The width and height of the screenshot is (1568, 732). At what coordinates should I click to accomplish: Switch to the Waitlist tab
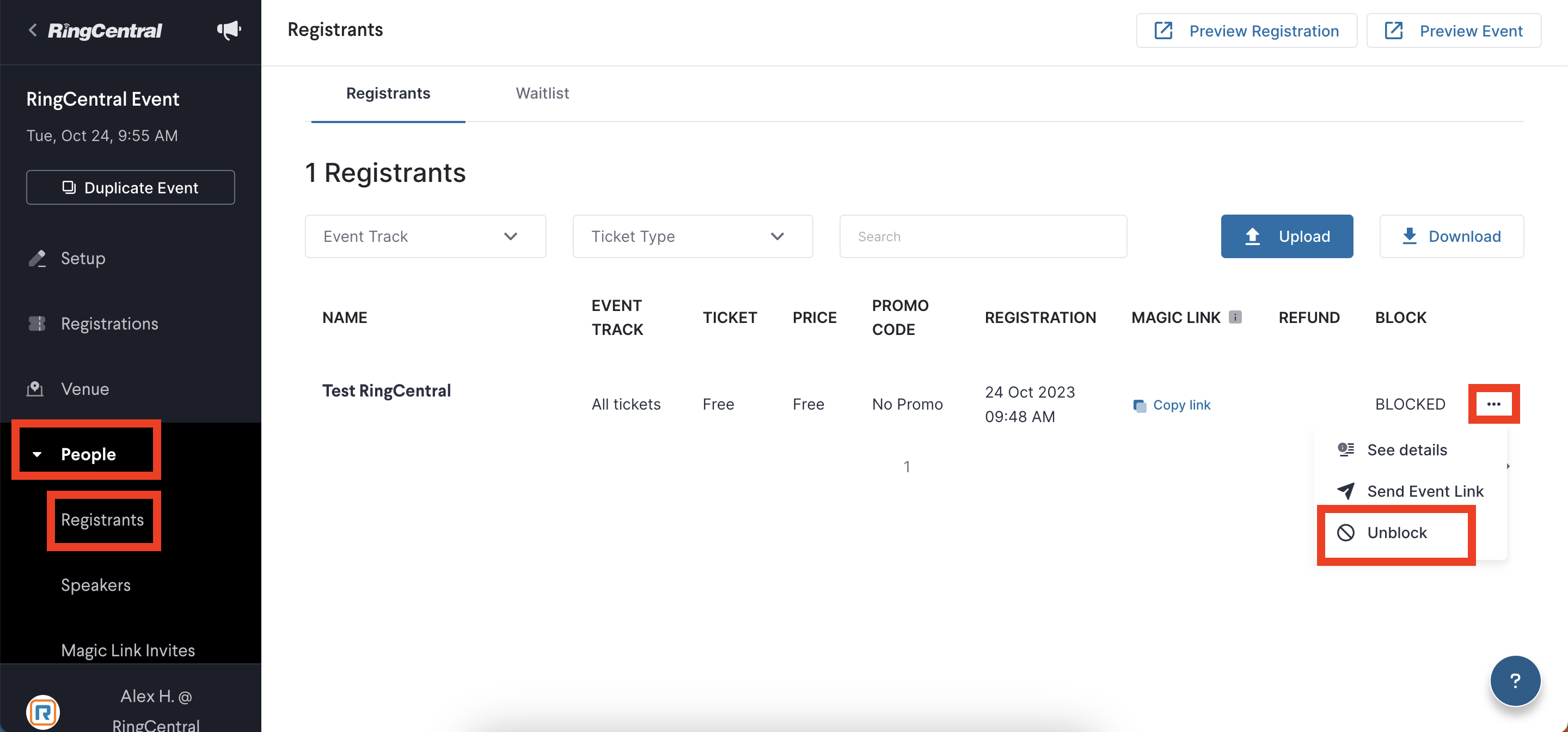542,93
